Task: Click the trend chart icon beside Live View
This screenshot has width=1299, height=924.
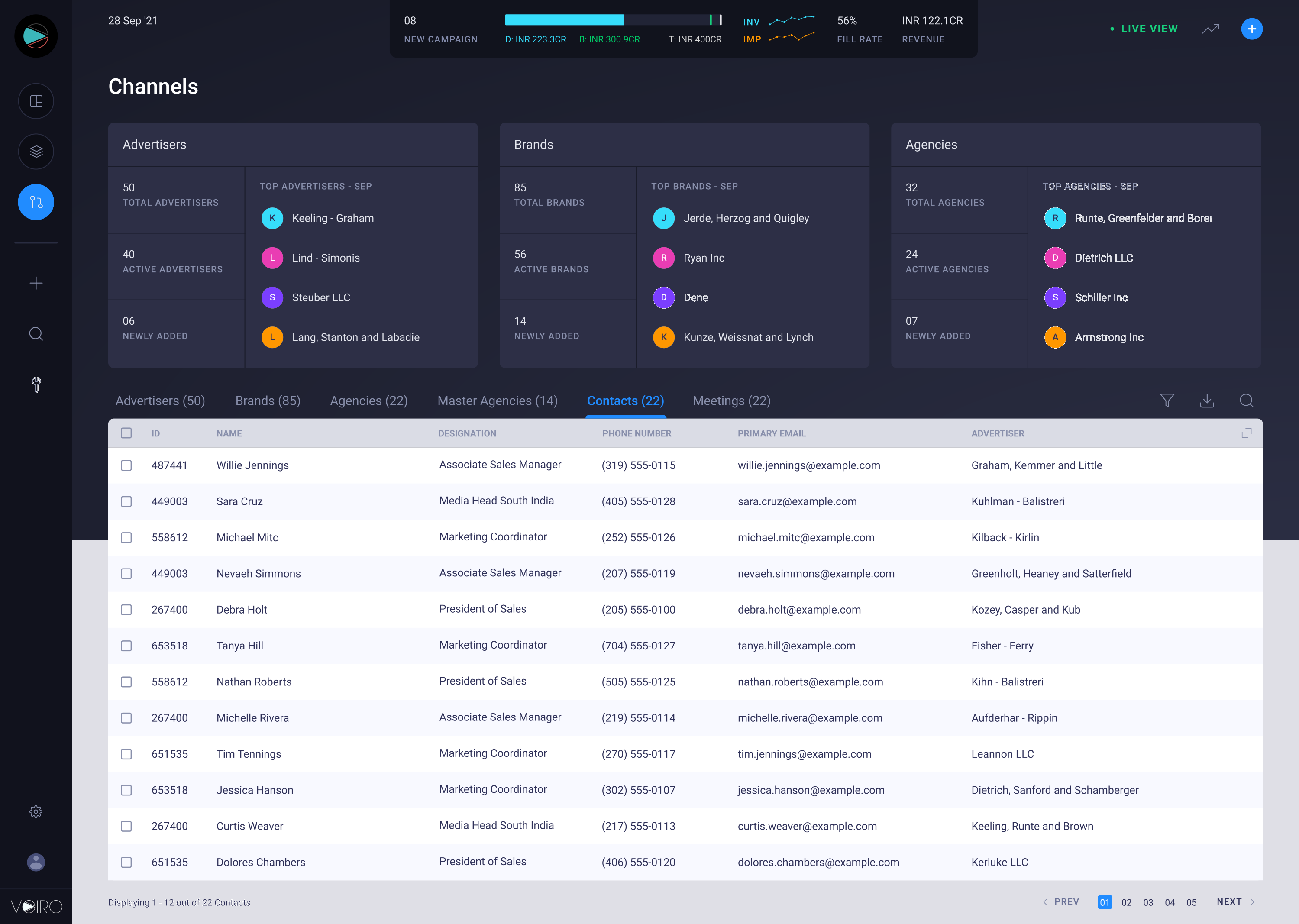Action: (x=1210, y=29)
